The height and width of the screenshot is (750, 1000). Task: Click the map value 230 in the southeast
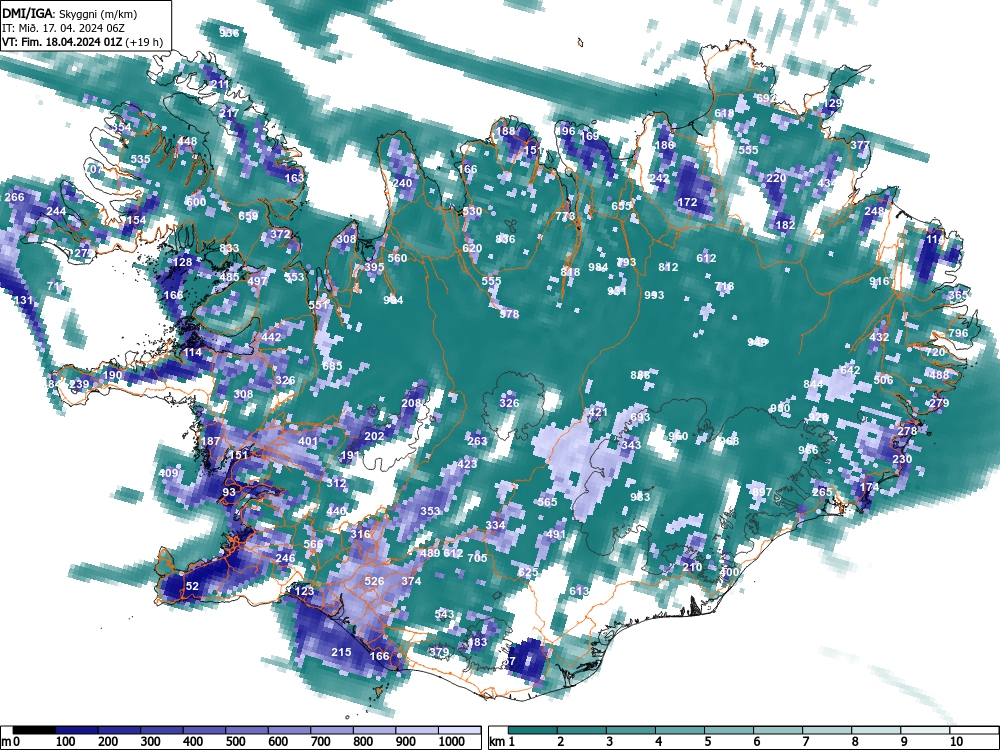coord(902,459)
